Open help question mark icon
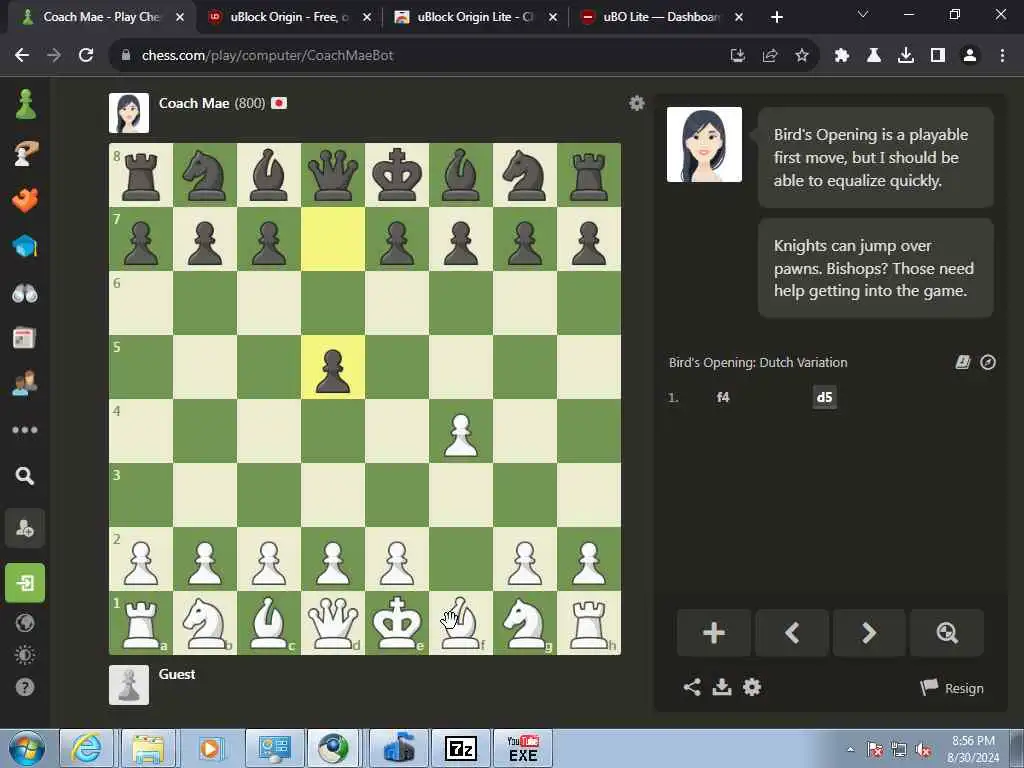The height and width of the screenshot is (768, 1024). (x=25, y=687)
